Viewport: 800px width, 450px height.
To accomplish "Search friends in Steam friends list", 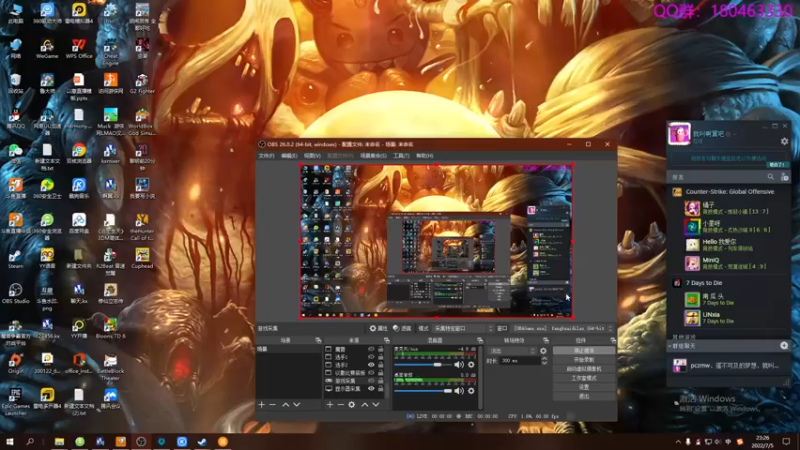I will pos(770,177).
